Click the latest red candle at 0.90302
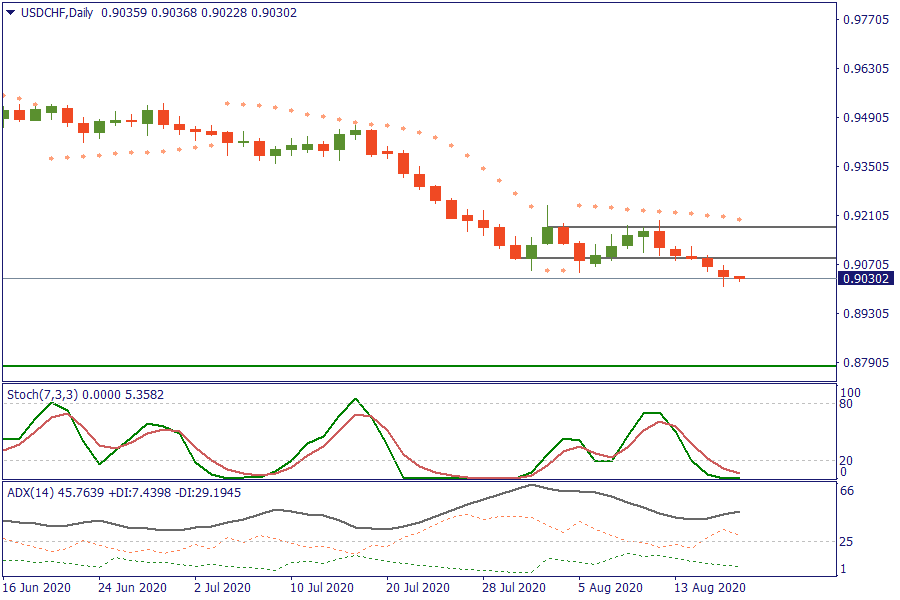Viewport: 900px width, 600px height. point(739,278)
